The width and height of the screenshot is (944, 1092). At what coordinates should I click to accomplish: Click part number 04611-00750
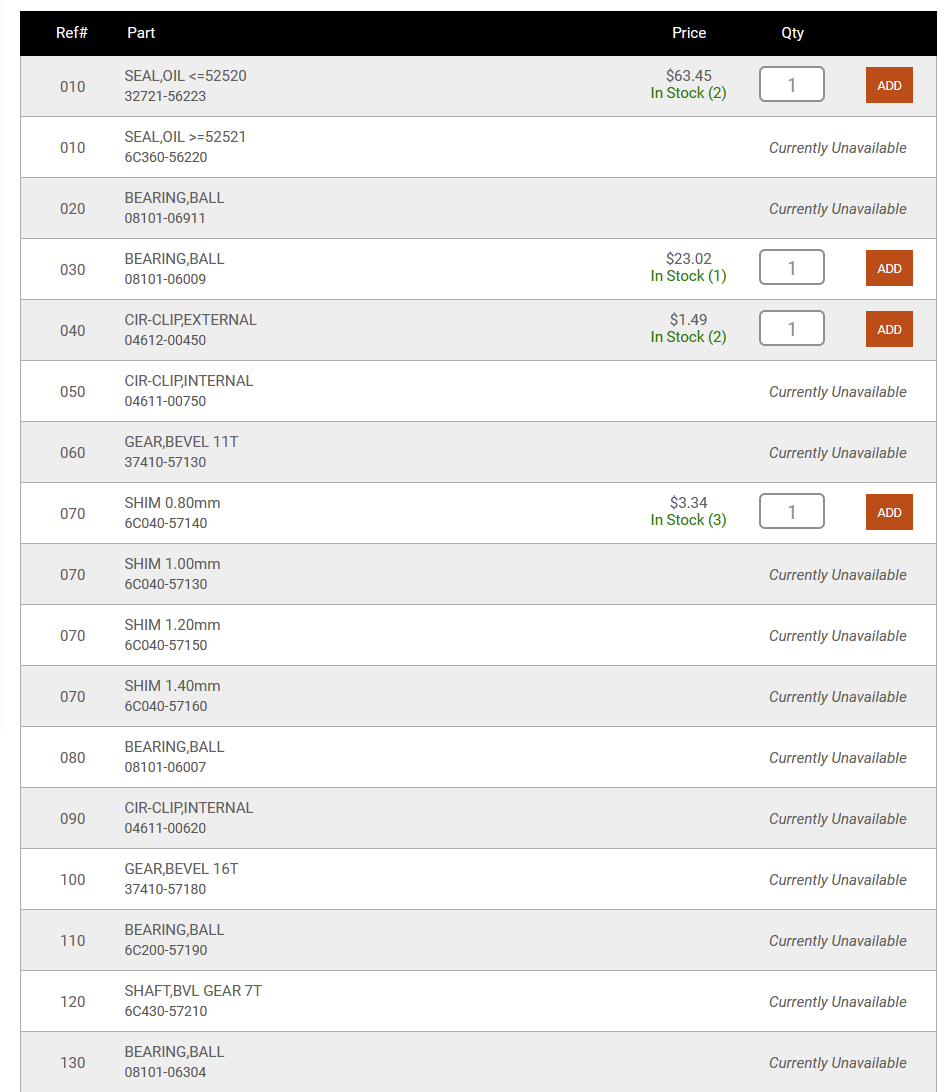[165, 402]
